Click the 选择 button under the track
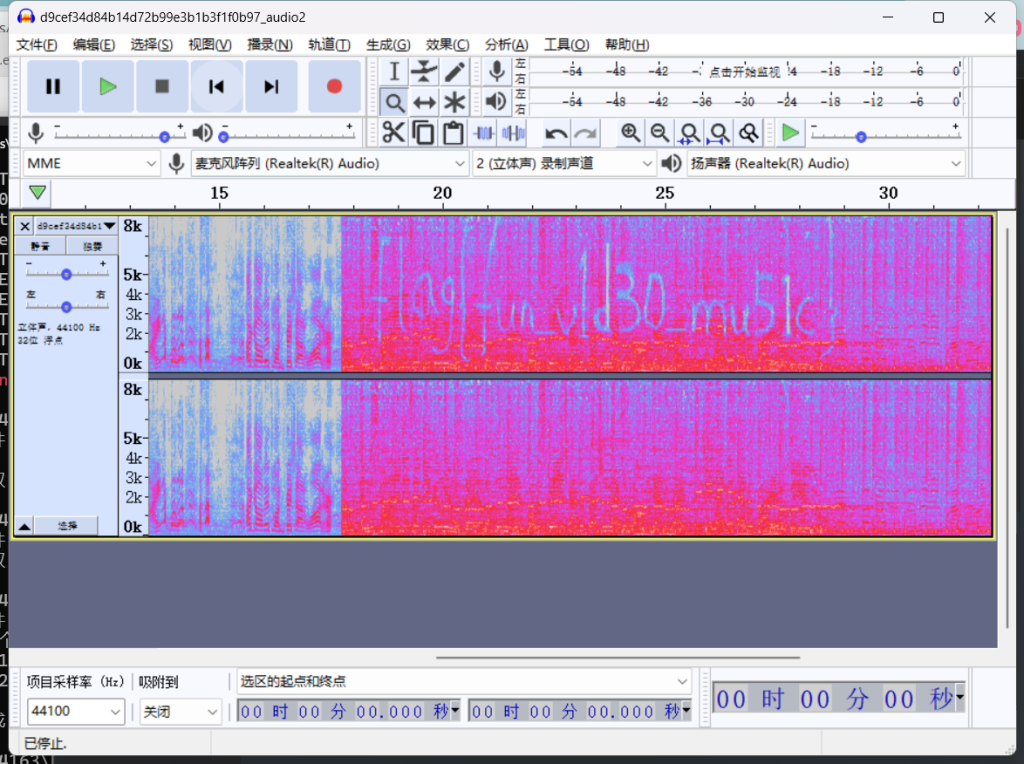 (66, 525)
